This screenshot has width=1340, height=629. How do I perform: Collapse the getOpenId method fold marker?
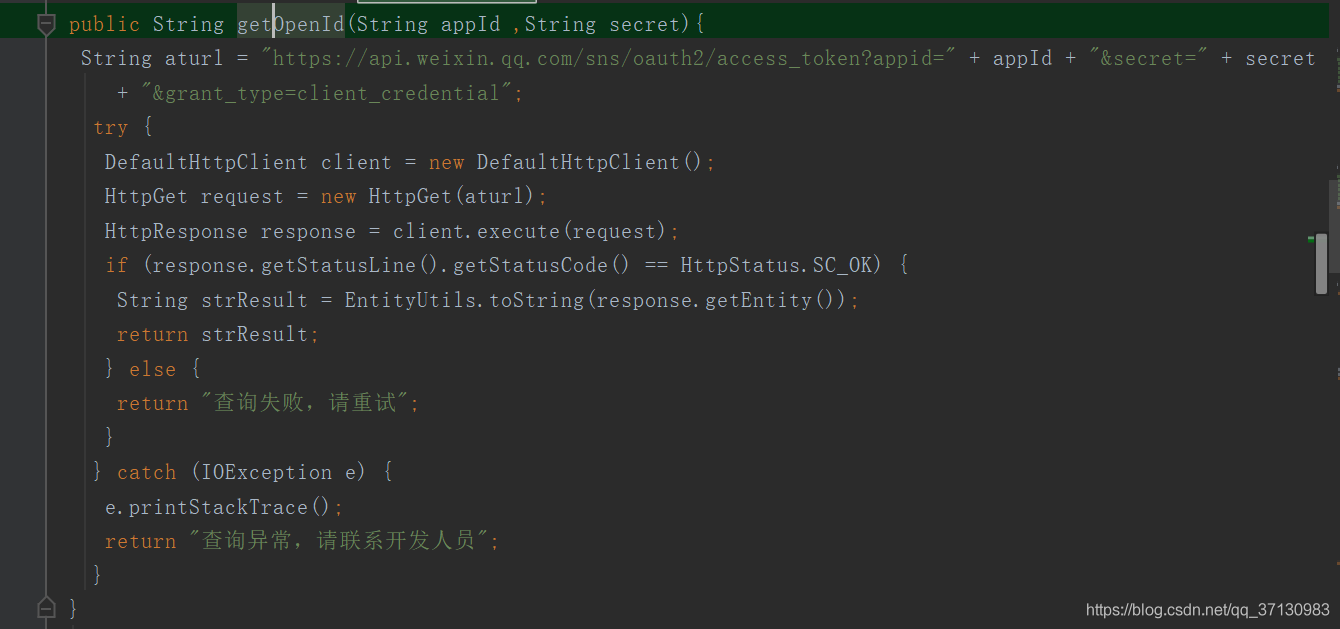point(46,24)
